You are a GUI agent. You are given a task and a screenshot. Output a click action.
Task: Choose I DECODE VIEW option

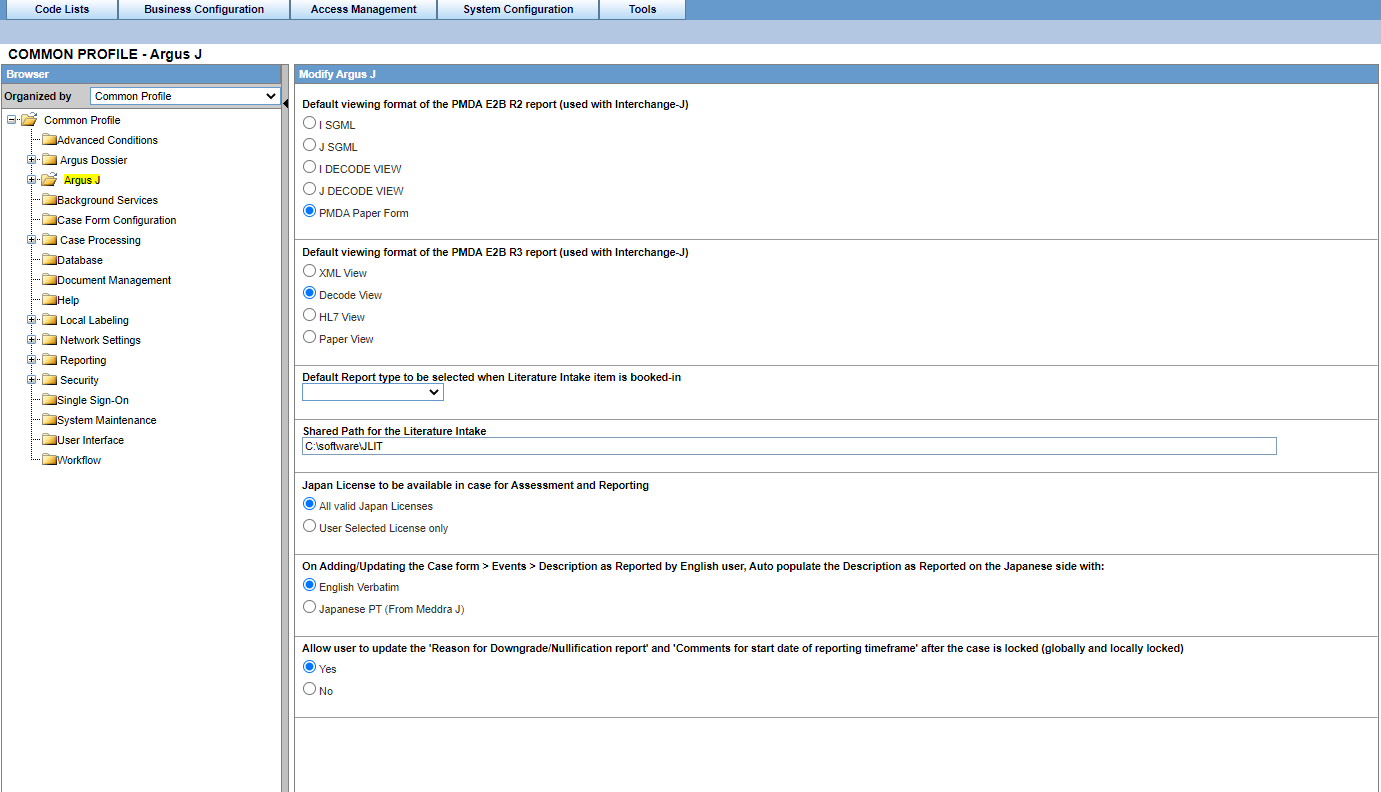(x=310, y=167)
